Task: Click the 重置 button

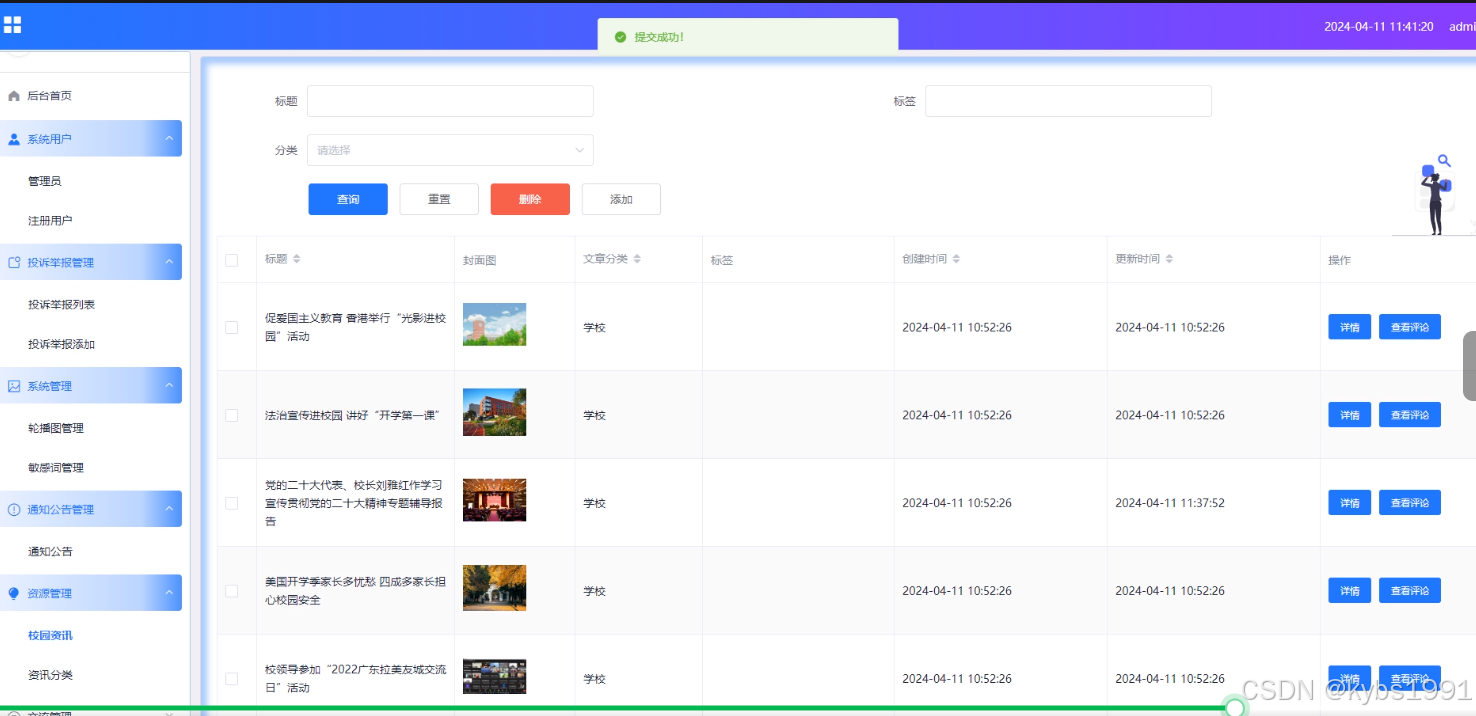Action: pyautogui.click(x=439, y=199)
